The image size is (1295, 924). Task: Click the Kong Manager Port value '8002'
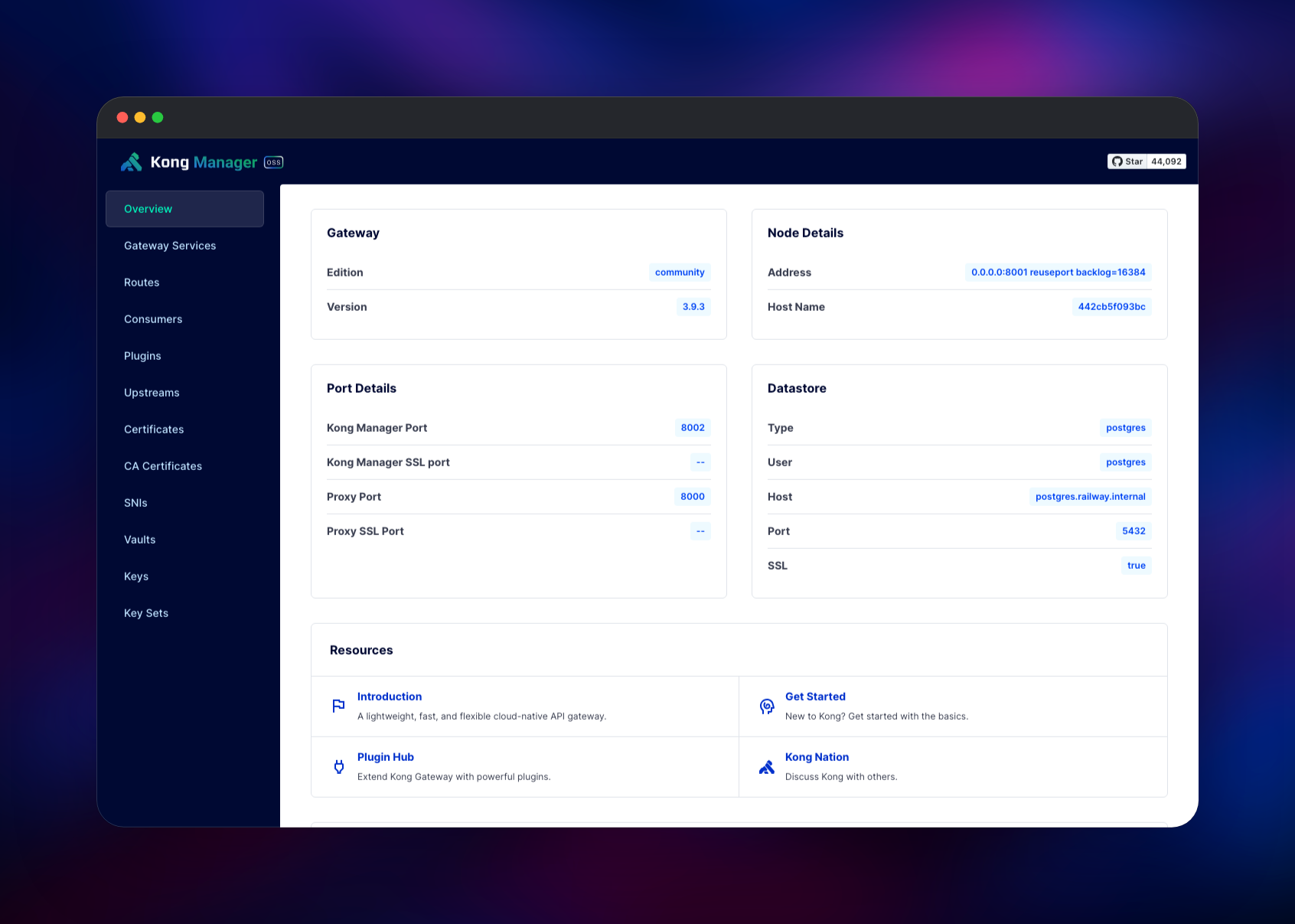(693, 428)
